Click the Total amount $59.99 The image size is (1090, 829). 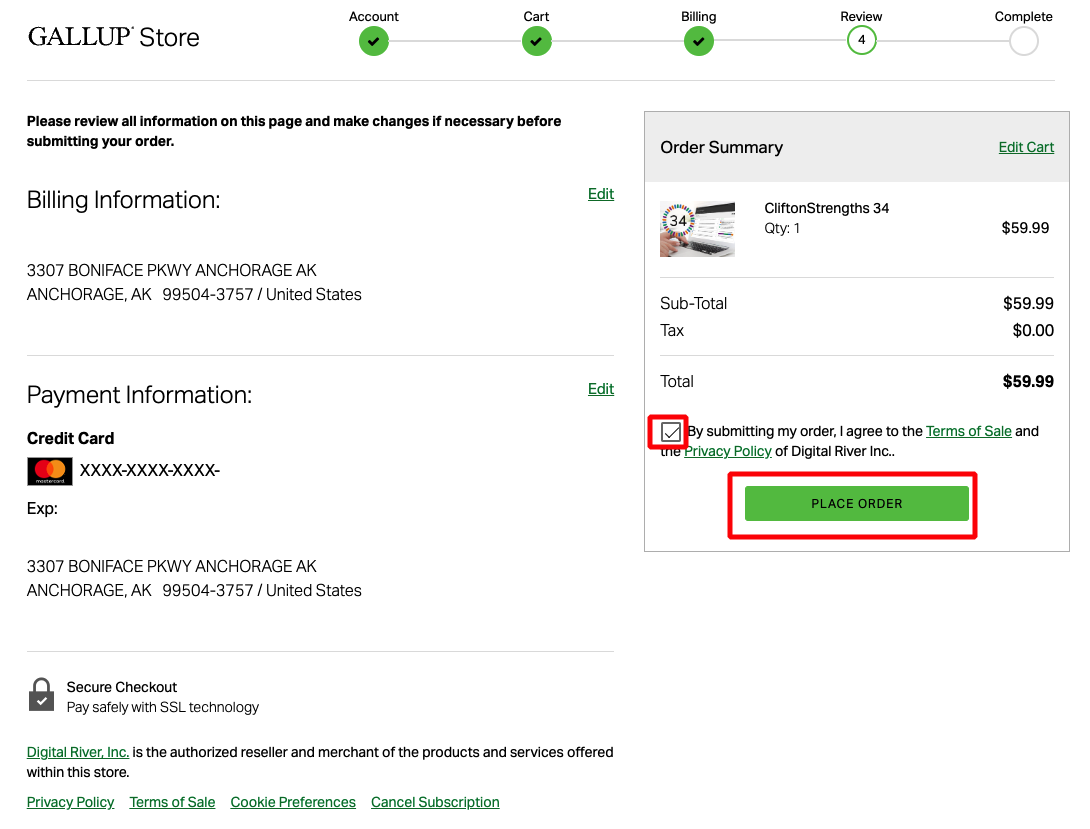(x=1028, y=381)
